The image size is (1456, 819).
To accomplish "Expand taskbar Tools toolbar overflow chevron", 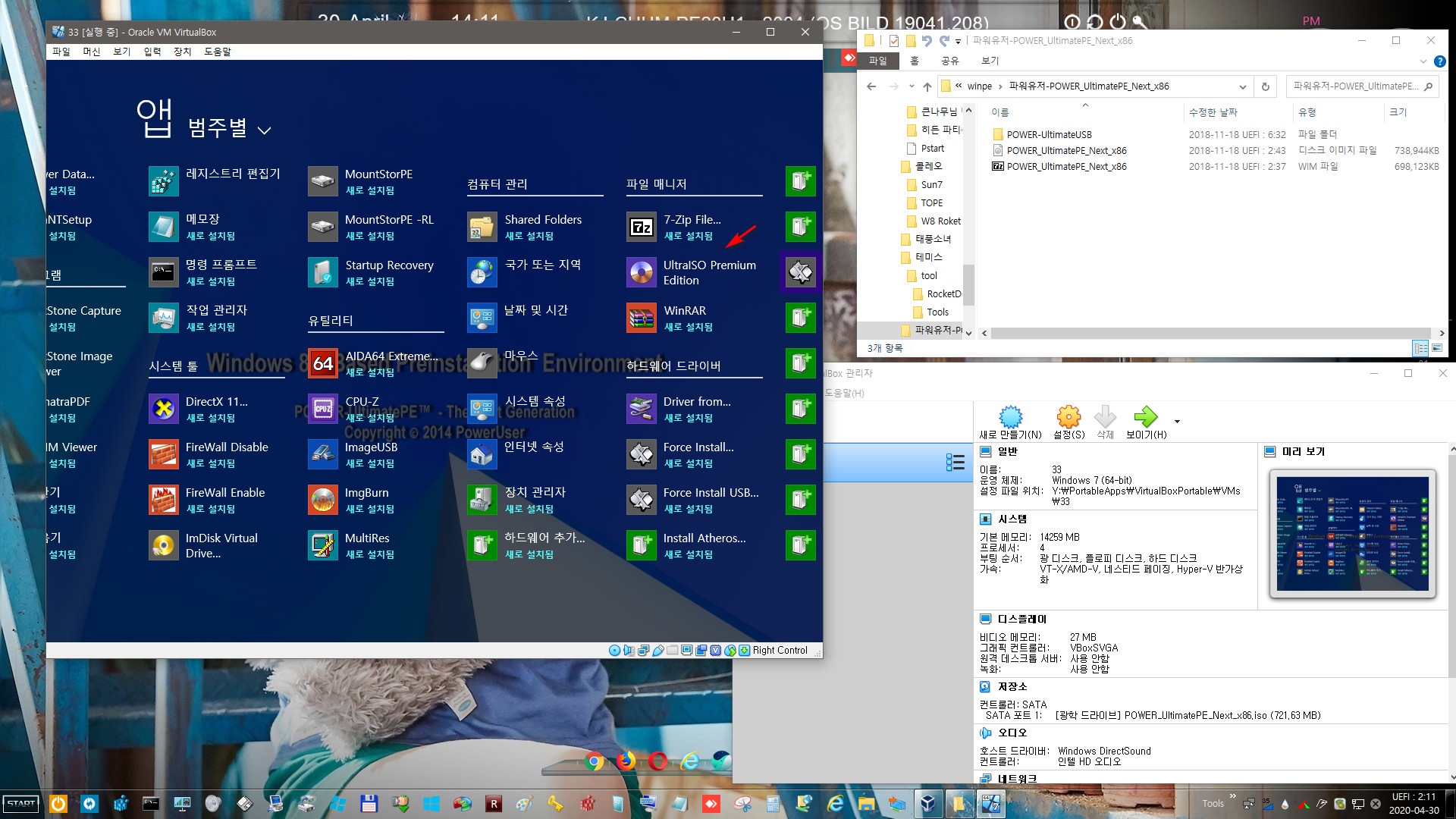I will [1232, 796].
